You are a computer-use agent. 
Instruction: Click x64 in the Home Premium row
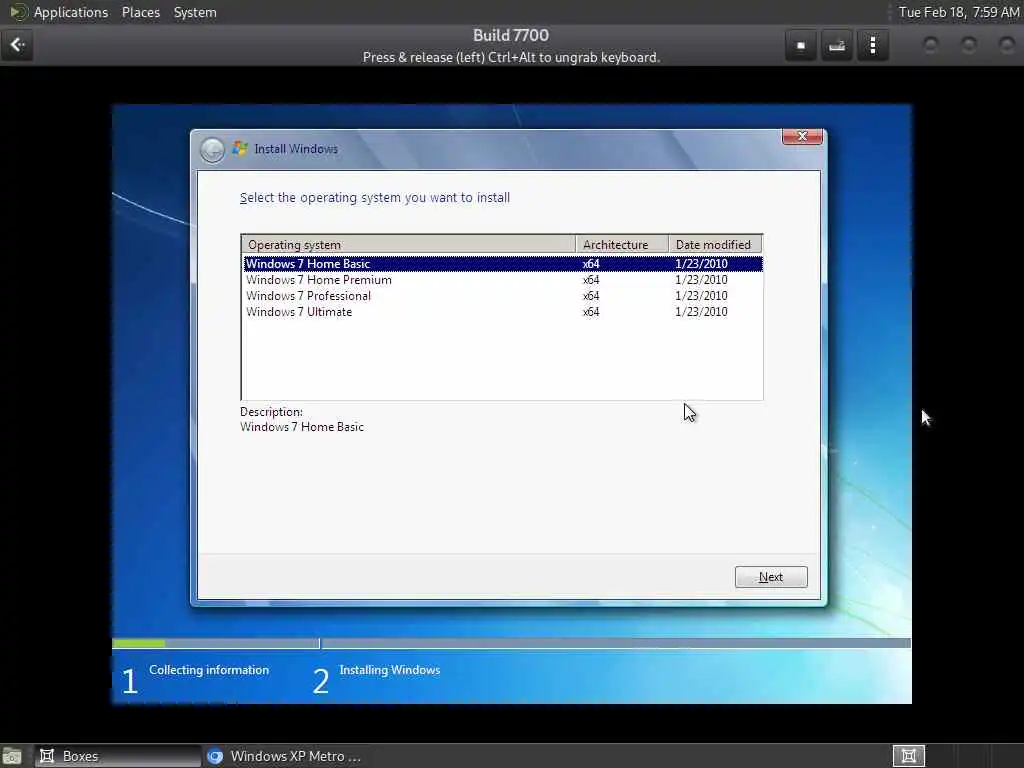(591, 280)
